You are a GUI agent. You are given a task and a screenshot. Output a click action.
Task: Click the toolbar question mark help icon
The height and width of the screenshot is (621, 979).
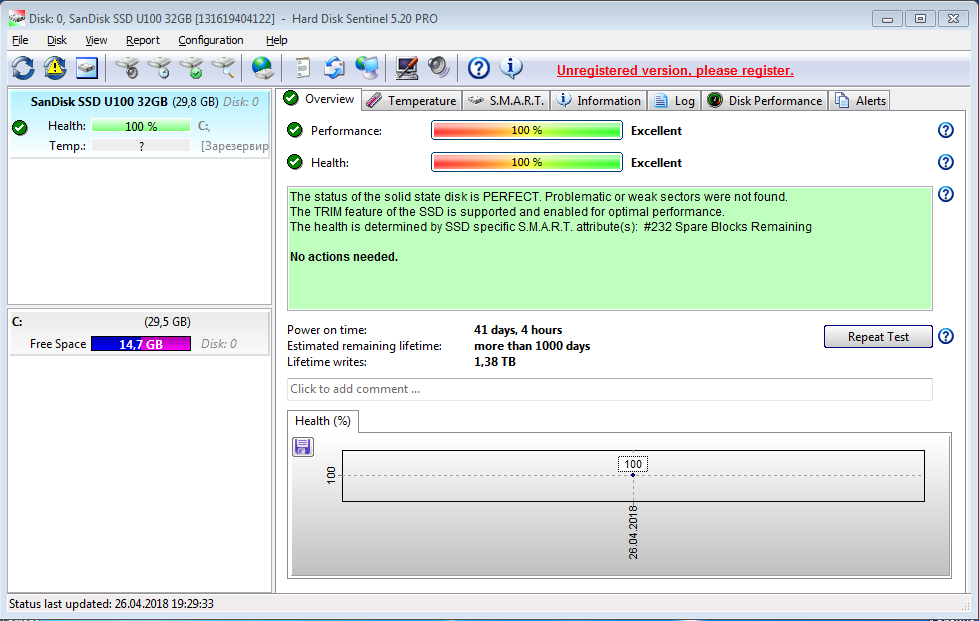tap(479, 67)
